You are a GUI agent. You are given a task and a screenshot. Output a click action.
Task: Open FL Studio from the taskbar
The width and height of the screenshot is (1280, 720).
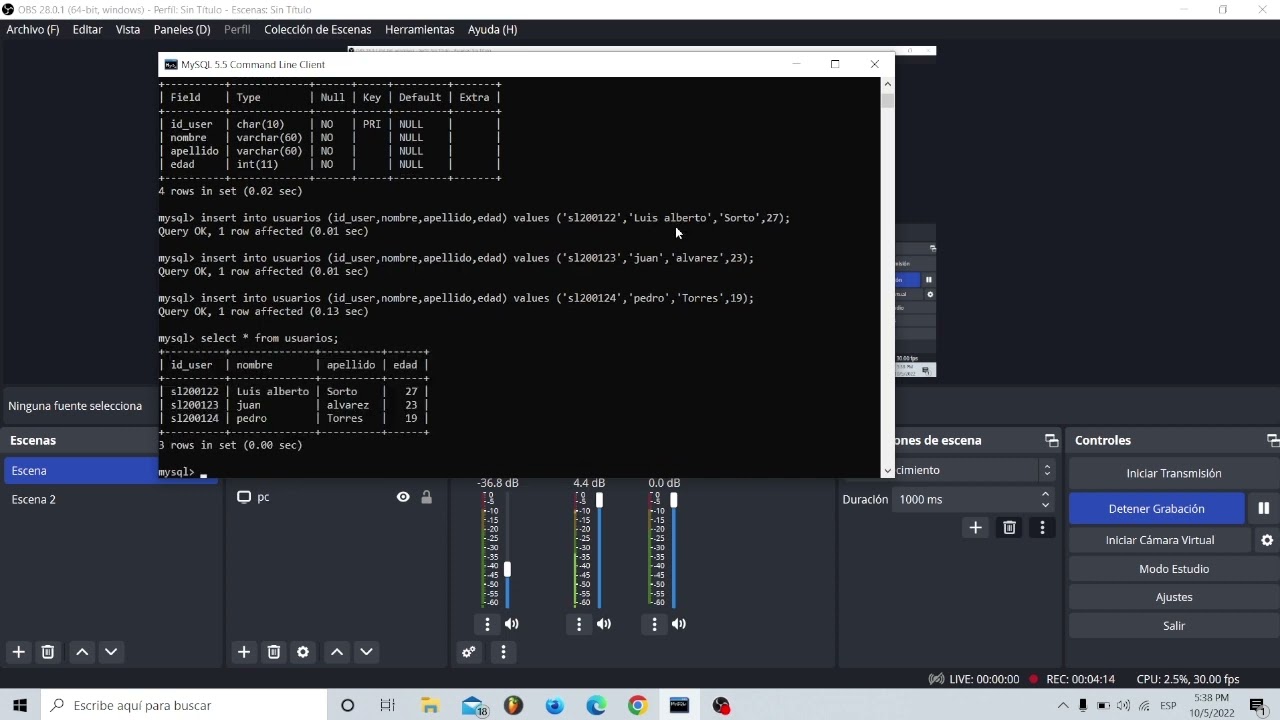click(513, 706)
